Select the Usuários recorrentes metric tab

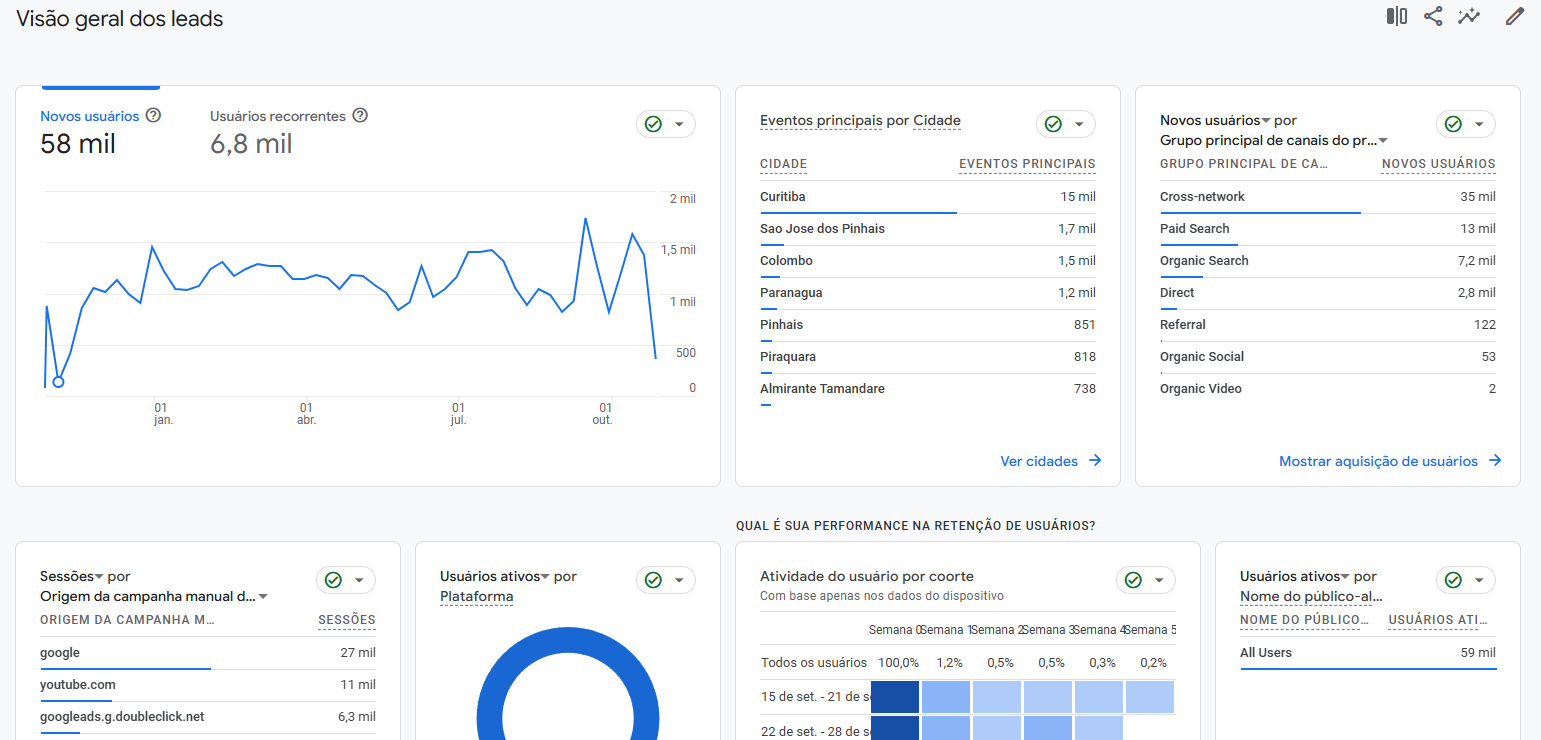pos(289,132)
